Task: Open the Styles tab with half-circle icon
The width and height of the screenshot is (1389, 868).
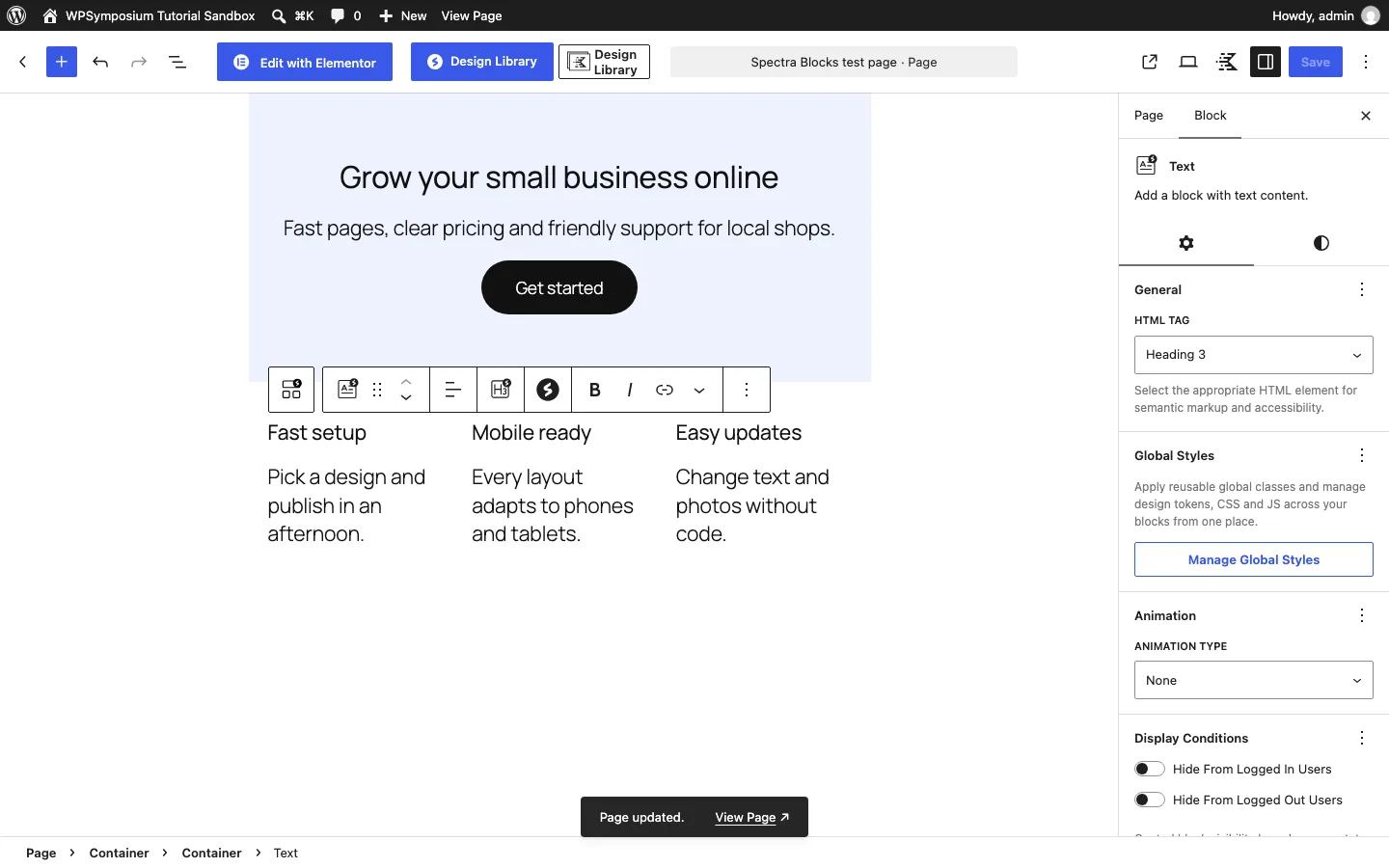Action: (x=1321, y=243)
